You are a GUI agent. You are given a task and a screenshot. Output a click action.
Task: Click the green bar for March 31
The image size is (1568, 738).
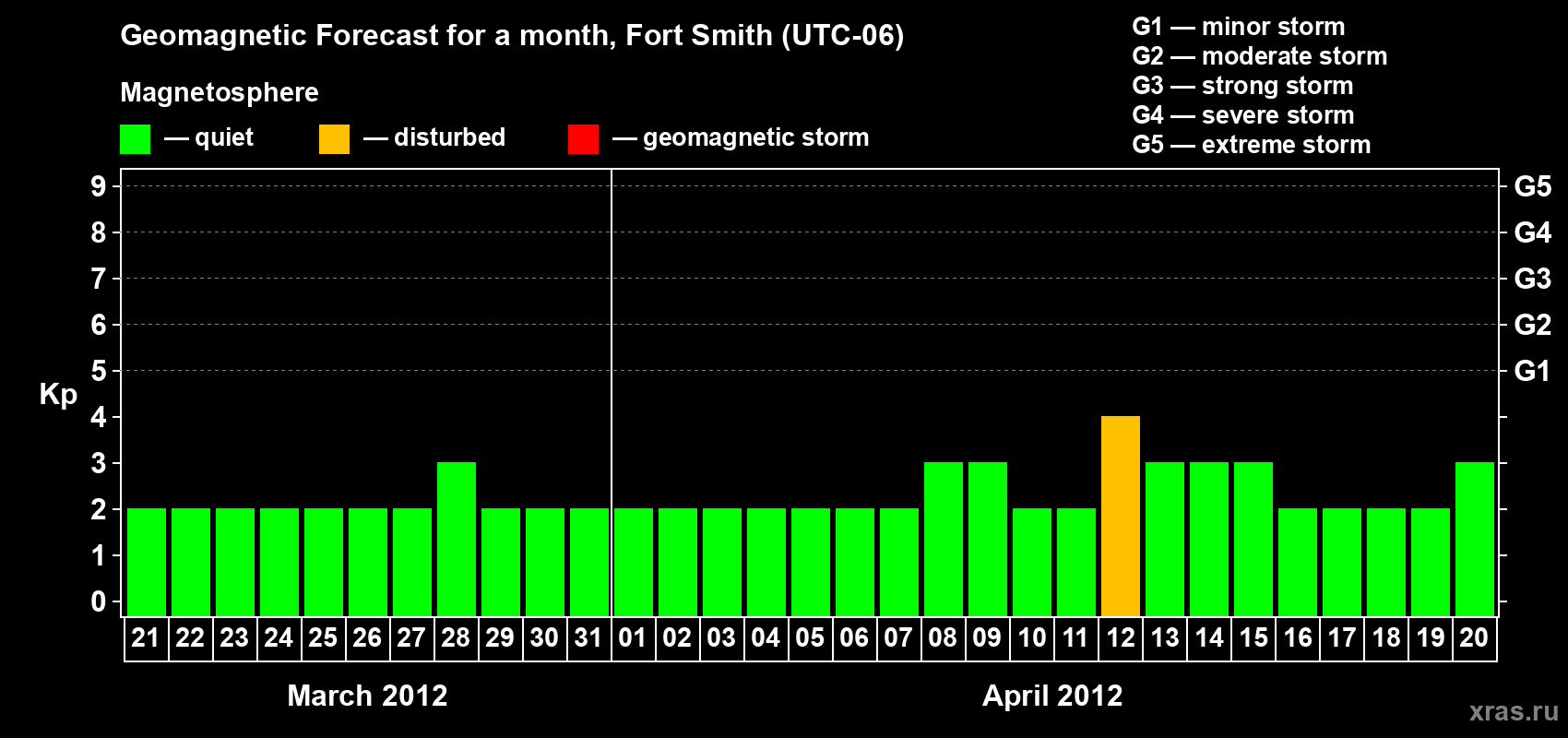[589, 562]
